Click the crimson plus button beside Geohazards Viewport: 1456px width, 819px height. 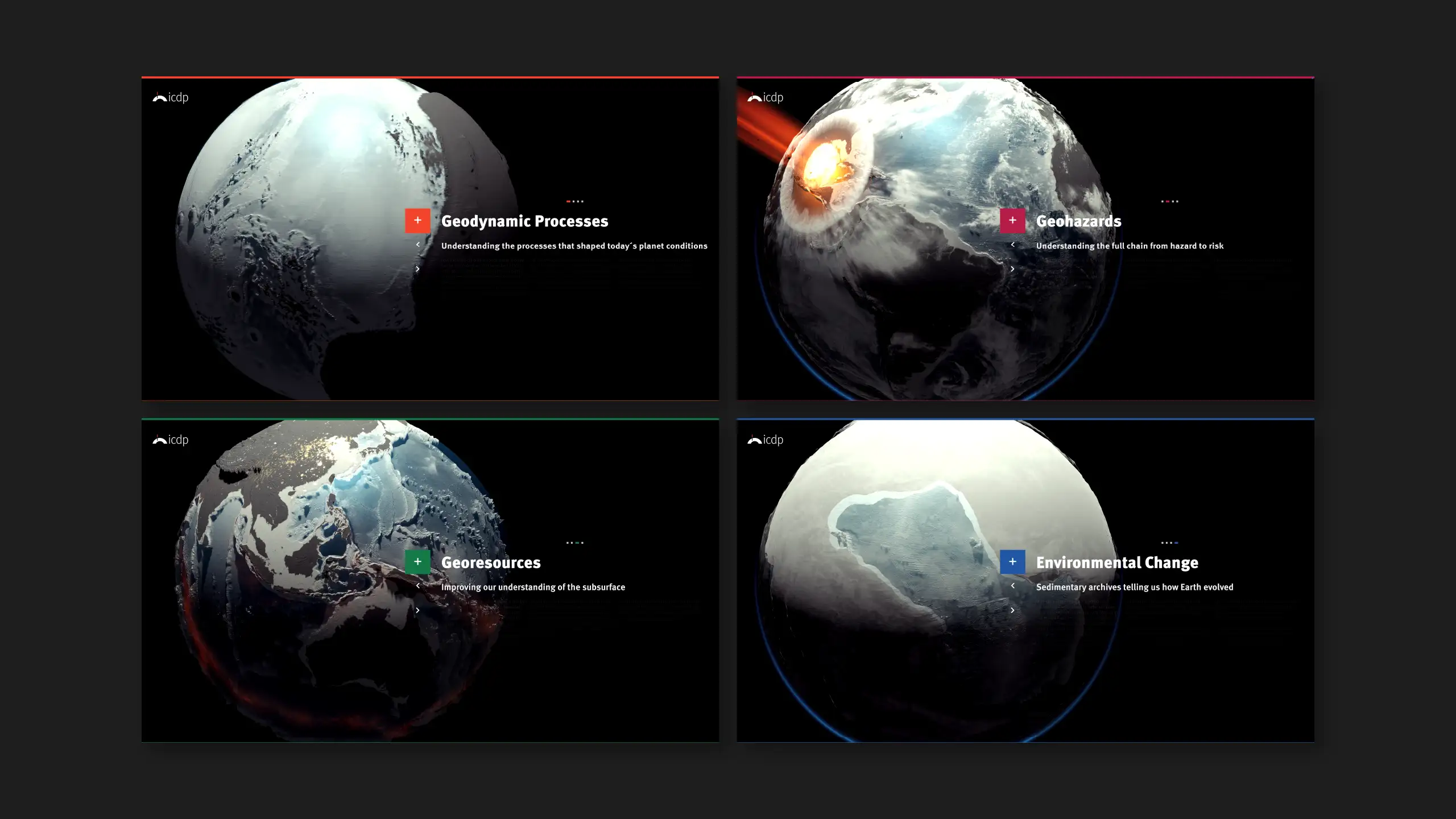[1012, 221]
